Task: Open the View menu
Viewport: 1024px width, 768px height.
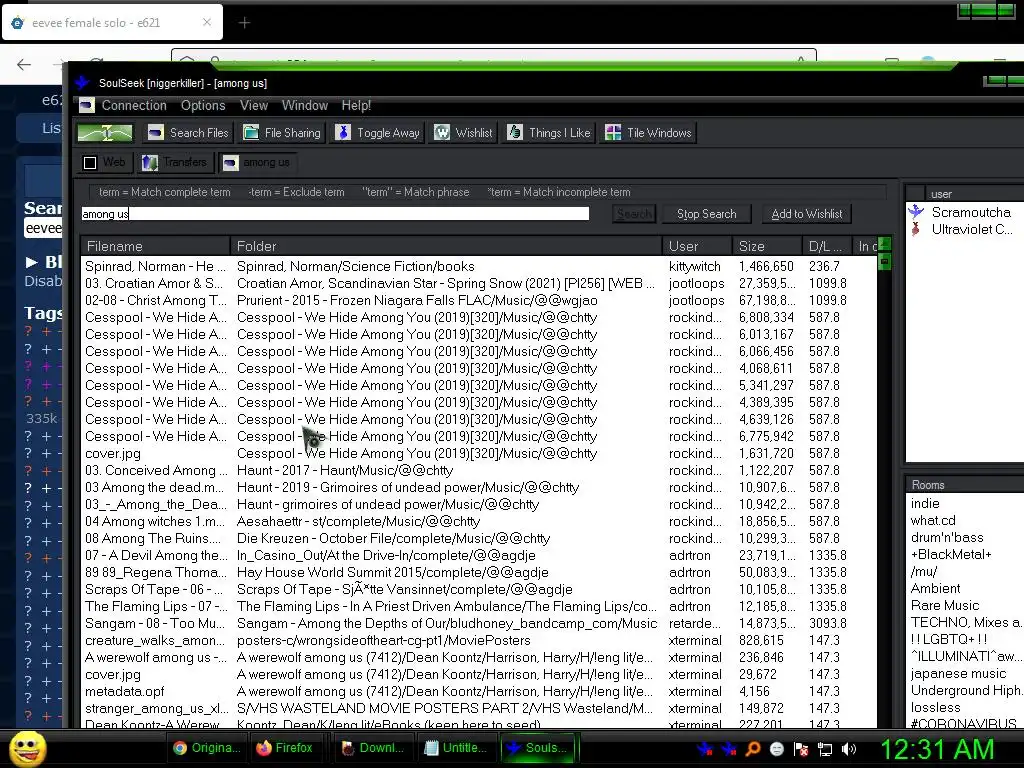Action: click(x=253, y=105)
